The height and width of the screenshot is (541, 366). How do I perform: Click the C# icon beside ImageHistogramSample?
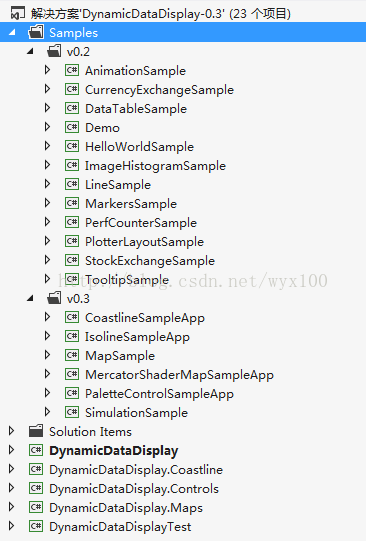(x=72, y=165)
